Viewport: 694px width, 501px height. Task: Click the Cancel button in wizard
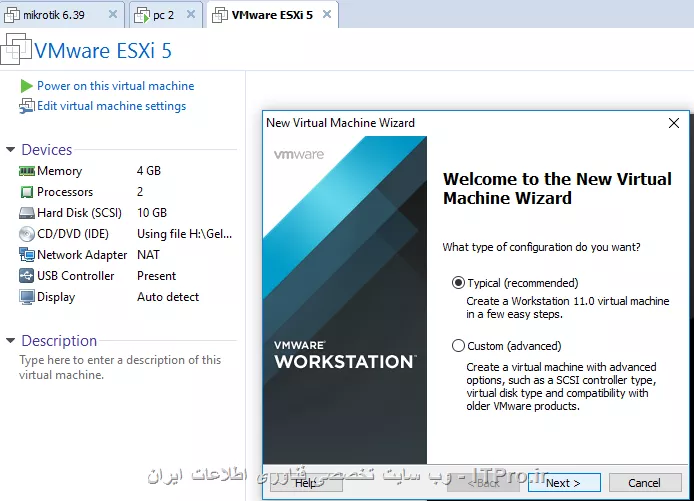click(645, 483)
